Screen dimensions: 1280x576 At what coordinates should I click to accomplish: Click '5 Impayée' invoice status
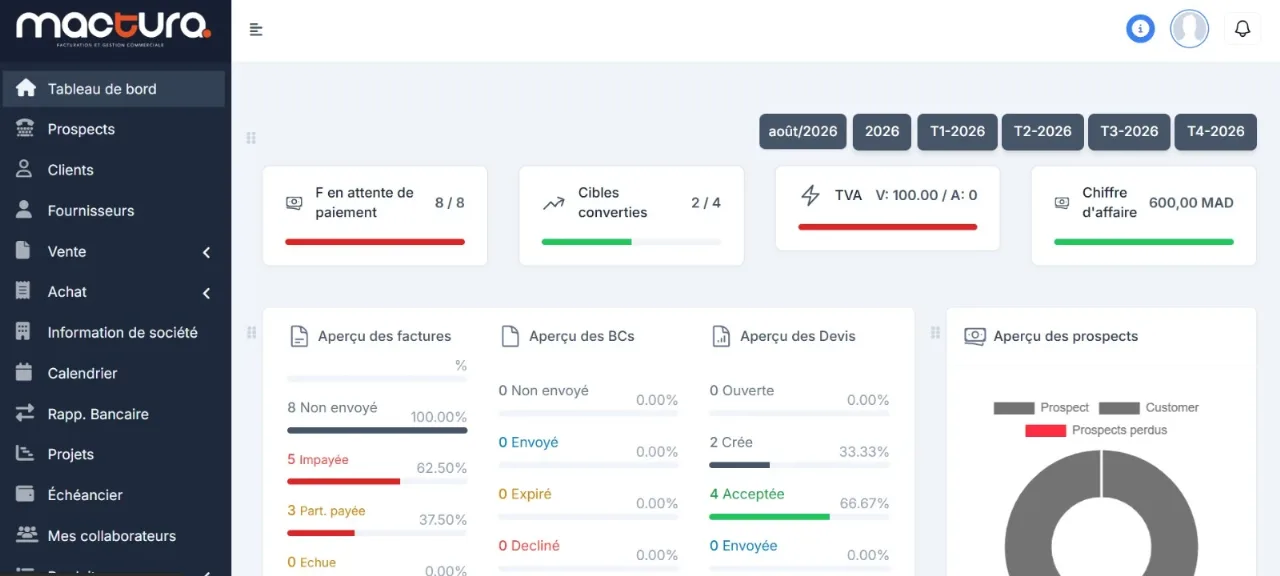[318, 460]
